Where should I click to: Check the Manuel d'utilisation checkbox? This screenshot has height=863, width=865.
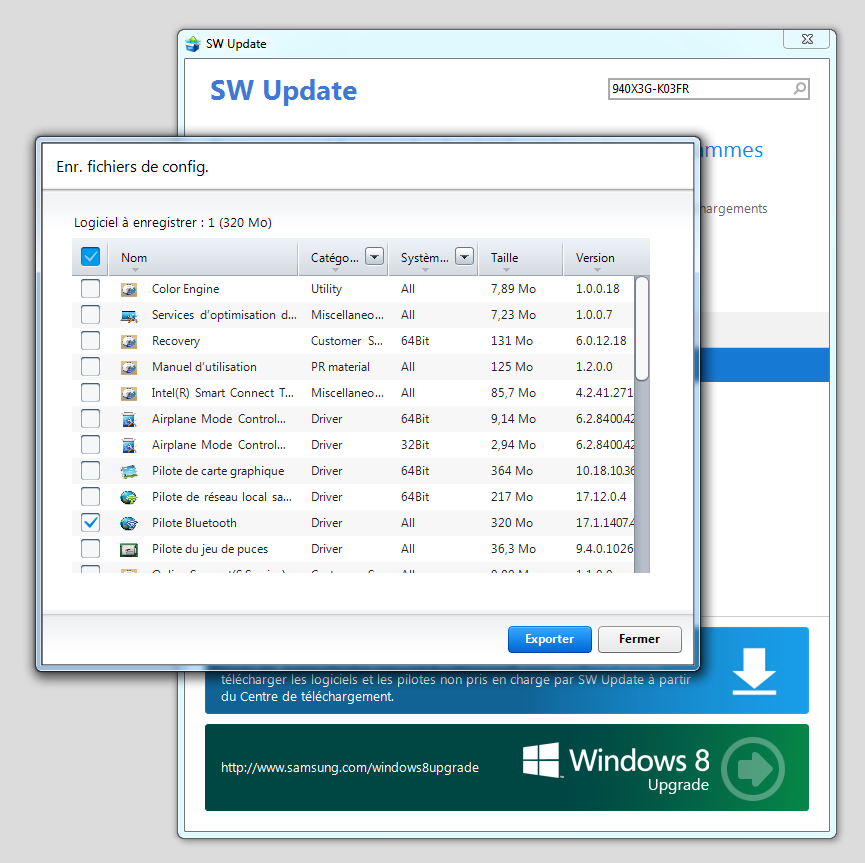(90, 366)
